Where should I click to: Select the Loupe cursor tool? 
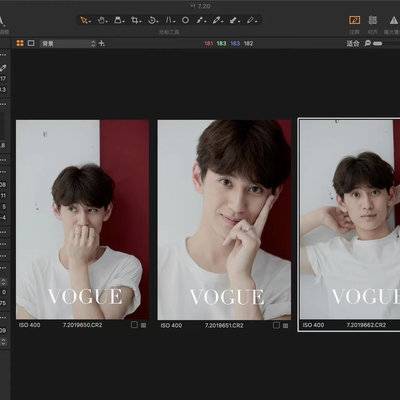(118, 20)
